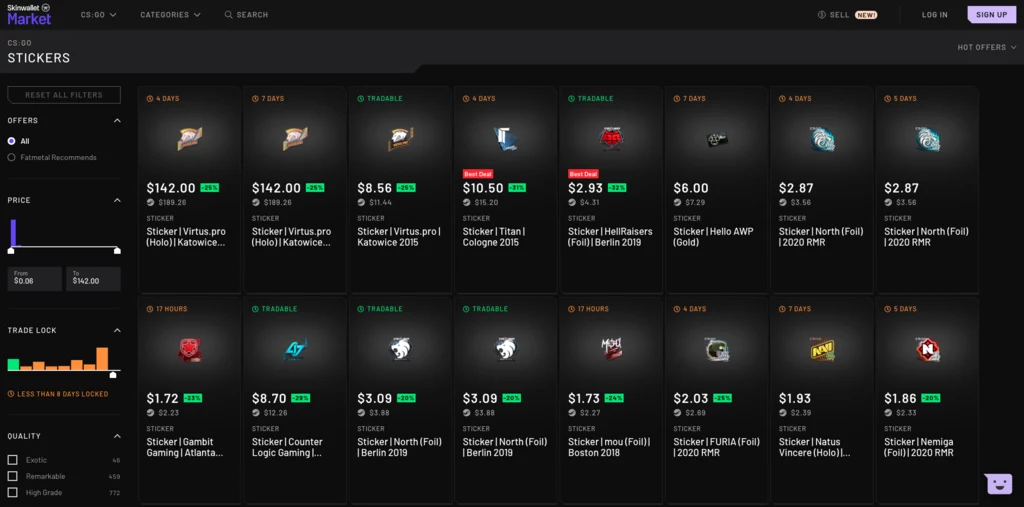
Task: Click the -31% discount badge
Action: tap(516, 188)
